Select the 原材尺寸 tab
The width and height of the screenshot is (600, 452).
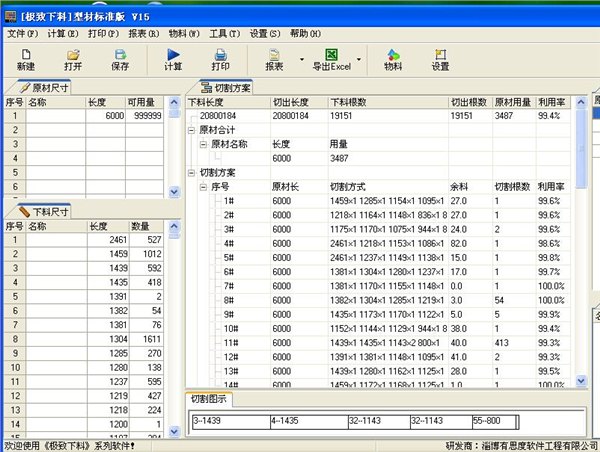click(44, 88)
